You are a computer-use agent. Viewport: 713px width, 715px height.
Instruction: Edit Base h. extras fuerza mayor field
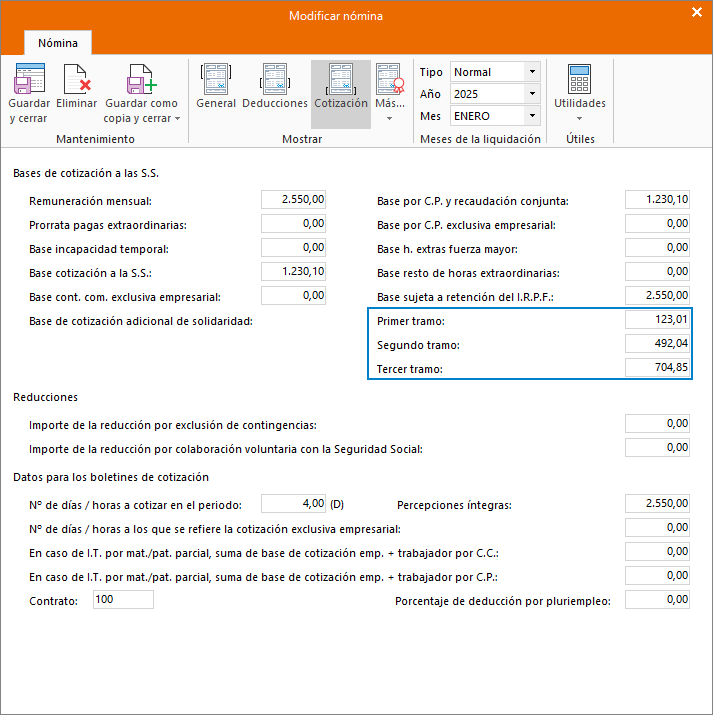pyautogui.click(x=657, y=248)
